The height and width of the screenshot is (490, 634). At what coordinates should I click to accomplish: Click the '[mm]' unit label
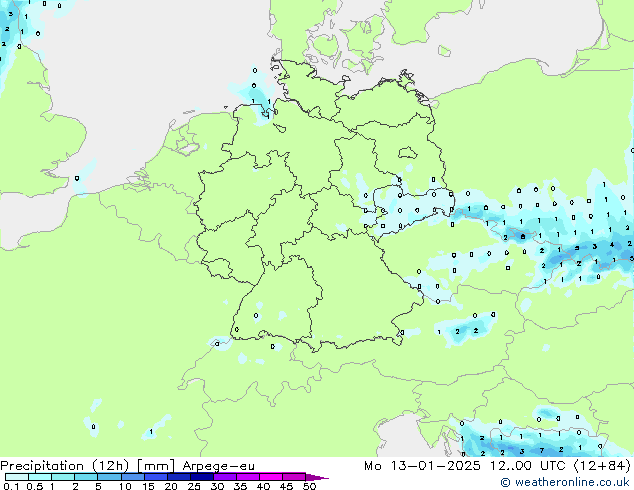click(156, 466)
